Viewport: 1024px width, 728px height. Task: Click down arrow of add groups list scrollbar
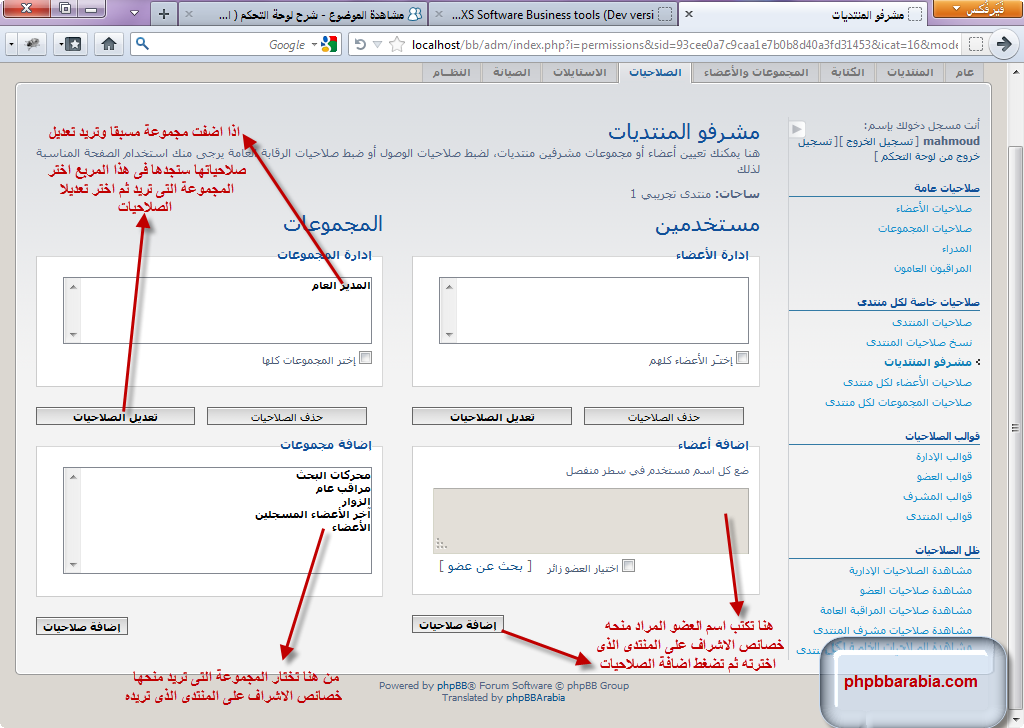point(73,565)
